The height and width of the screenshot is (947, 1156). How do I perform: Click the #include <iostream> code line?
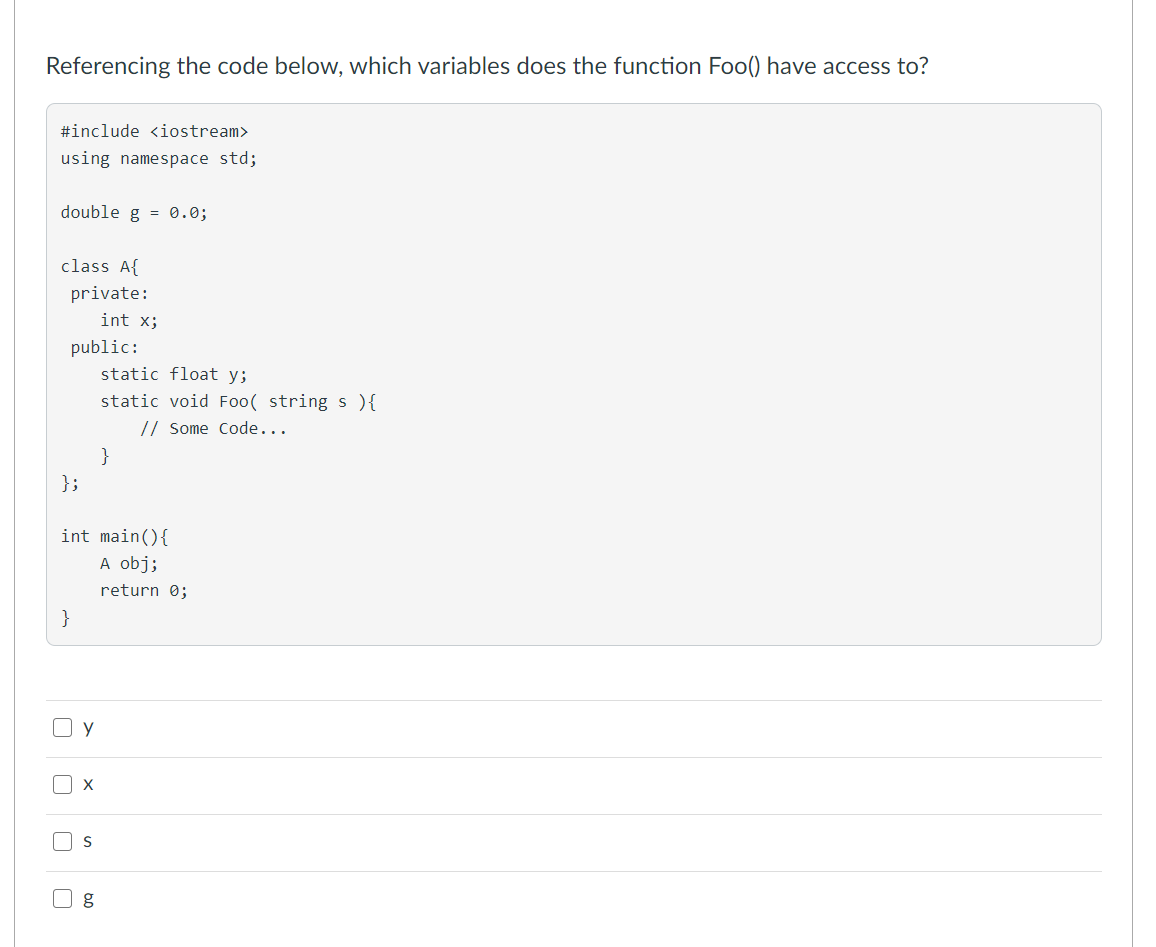[x=154, y=131]
